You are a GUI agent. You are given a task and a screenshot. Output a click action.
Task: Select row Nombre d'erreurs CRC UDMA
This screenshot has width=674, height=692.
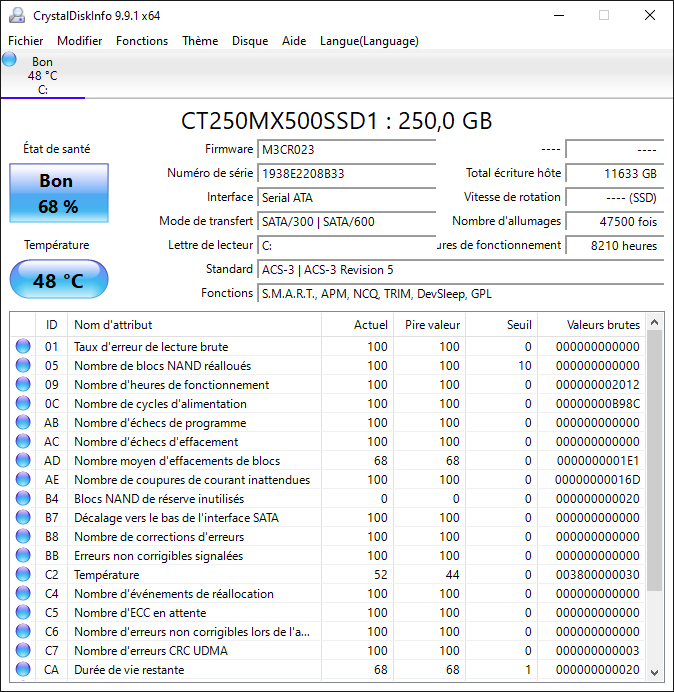coord(328,650)
